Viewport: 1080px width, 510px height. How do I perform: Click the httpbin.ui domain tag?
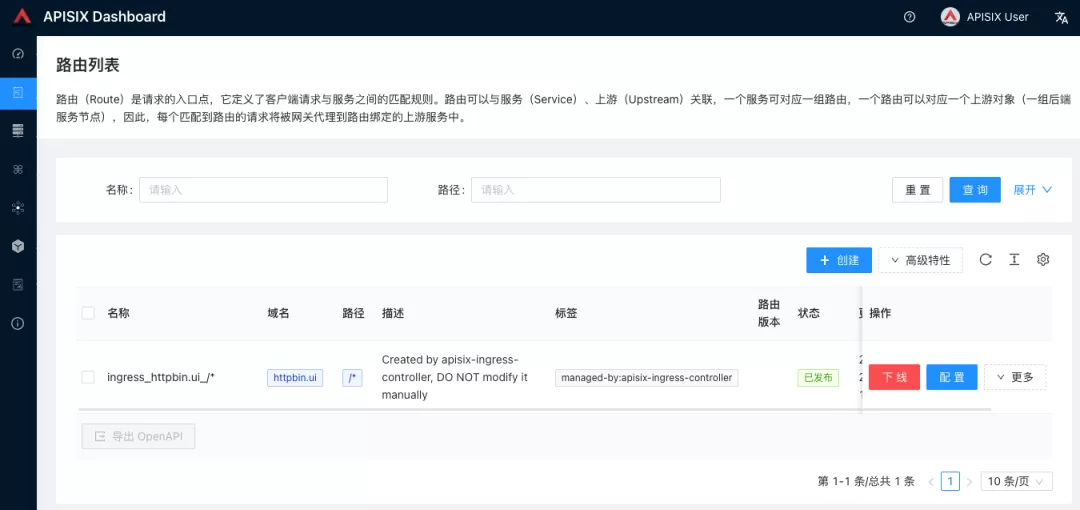[x=295, y=378]
